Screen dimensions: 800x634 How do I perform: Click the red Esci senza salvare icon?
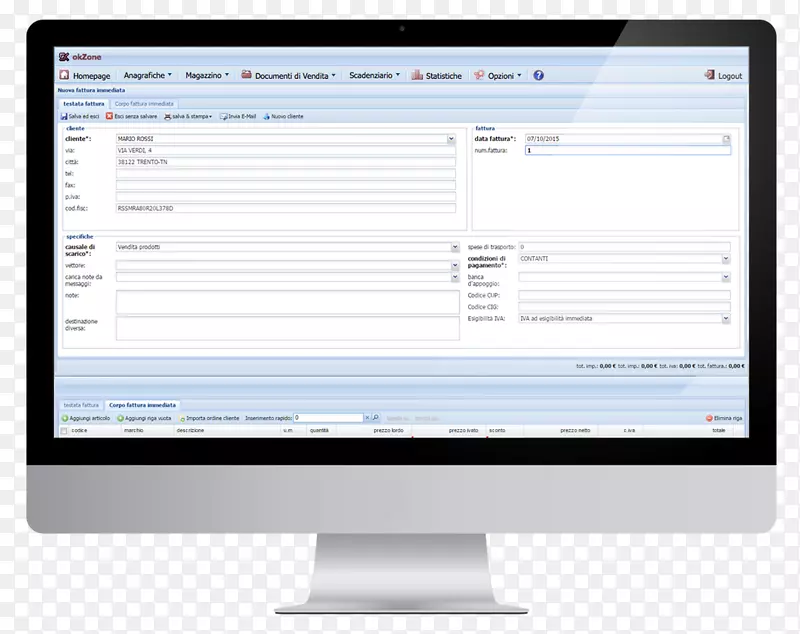109,116
